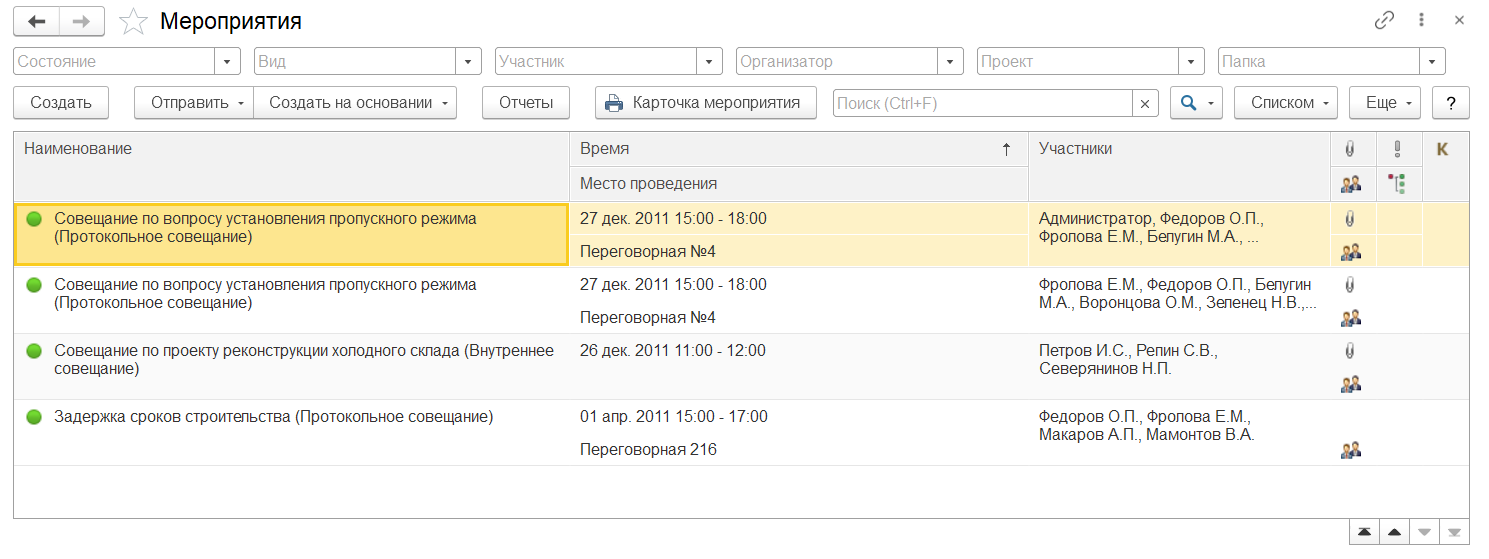Open Отчеты reports

point(526,102)
